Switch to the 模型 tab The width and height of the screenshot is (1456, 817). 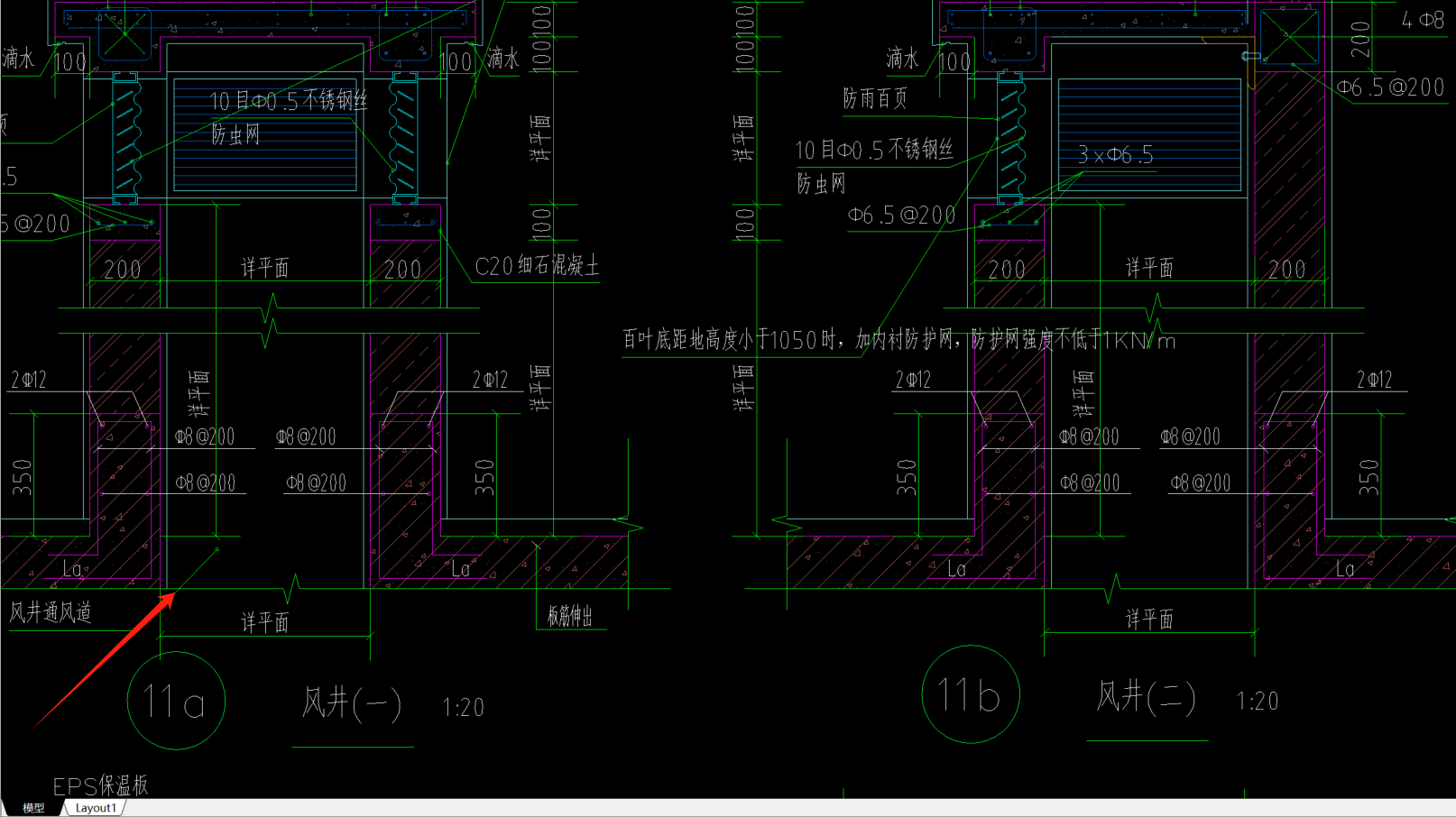click(x=33, y=808)
